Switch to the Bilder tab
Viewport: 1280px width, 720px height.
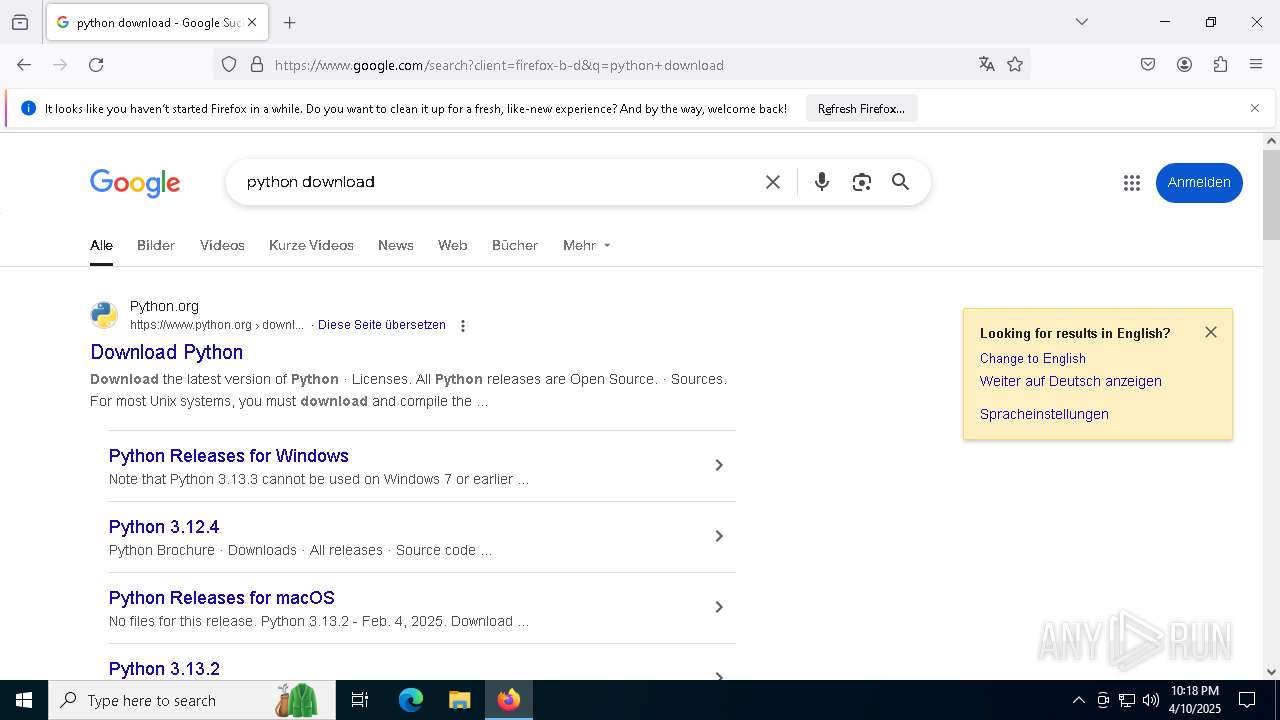point(156,245)
